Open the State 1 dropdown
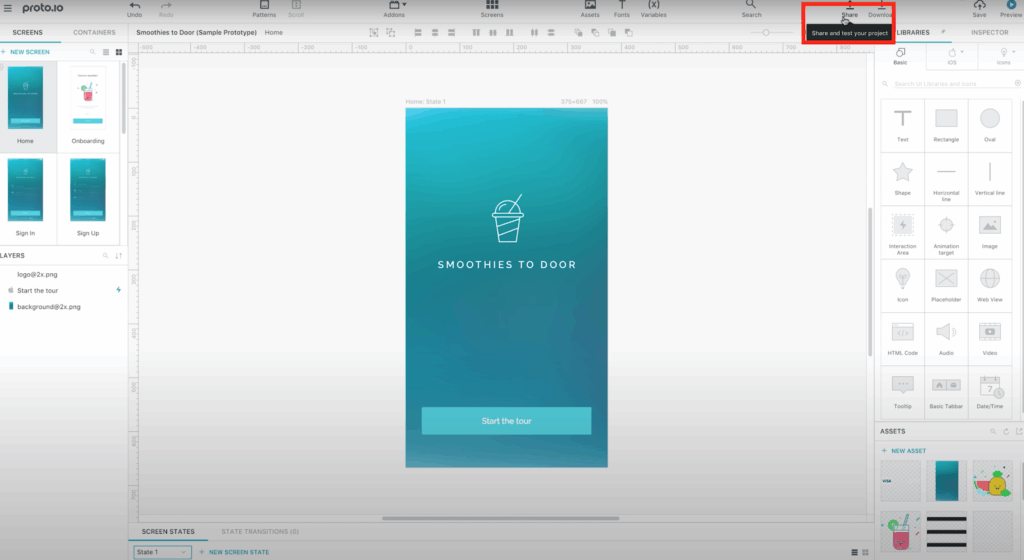The height and width of the screenshot is (560, 1024). coord(162,552)
